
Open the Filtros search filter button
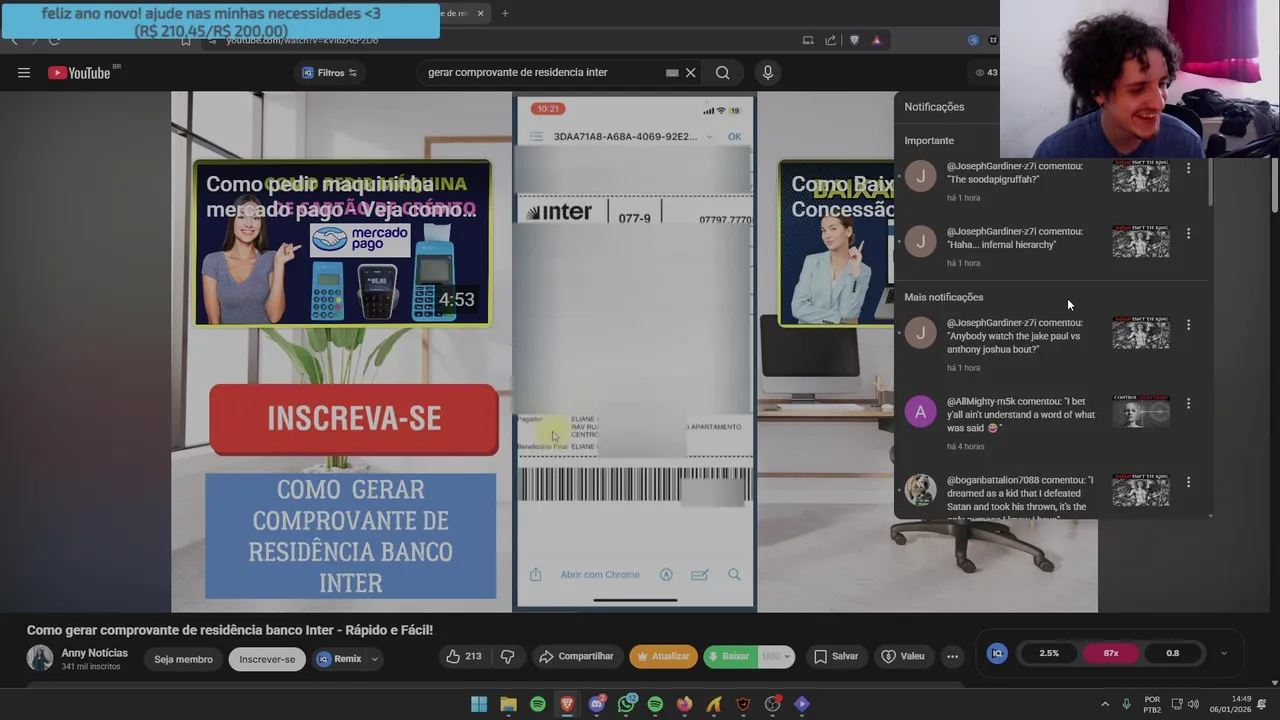tap(329, 73)
